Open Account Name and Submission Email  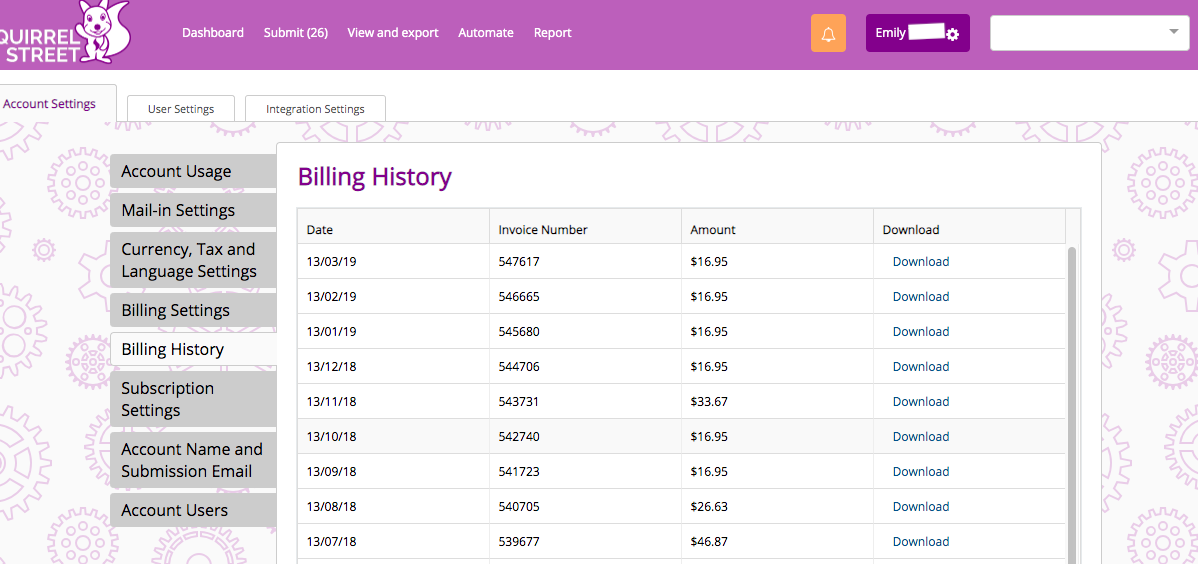pyautogui.click(x=193, y=460)
